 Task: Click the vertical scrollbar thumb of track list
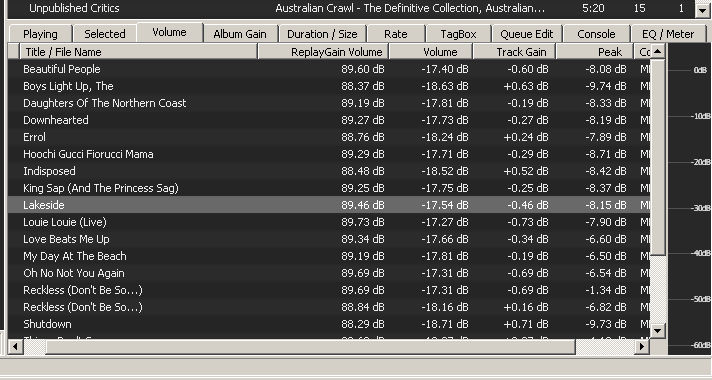[658, 157]
